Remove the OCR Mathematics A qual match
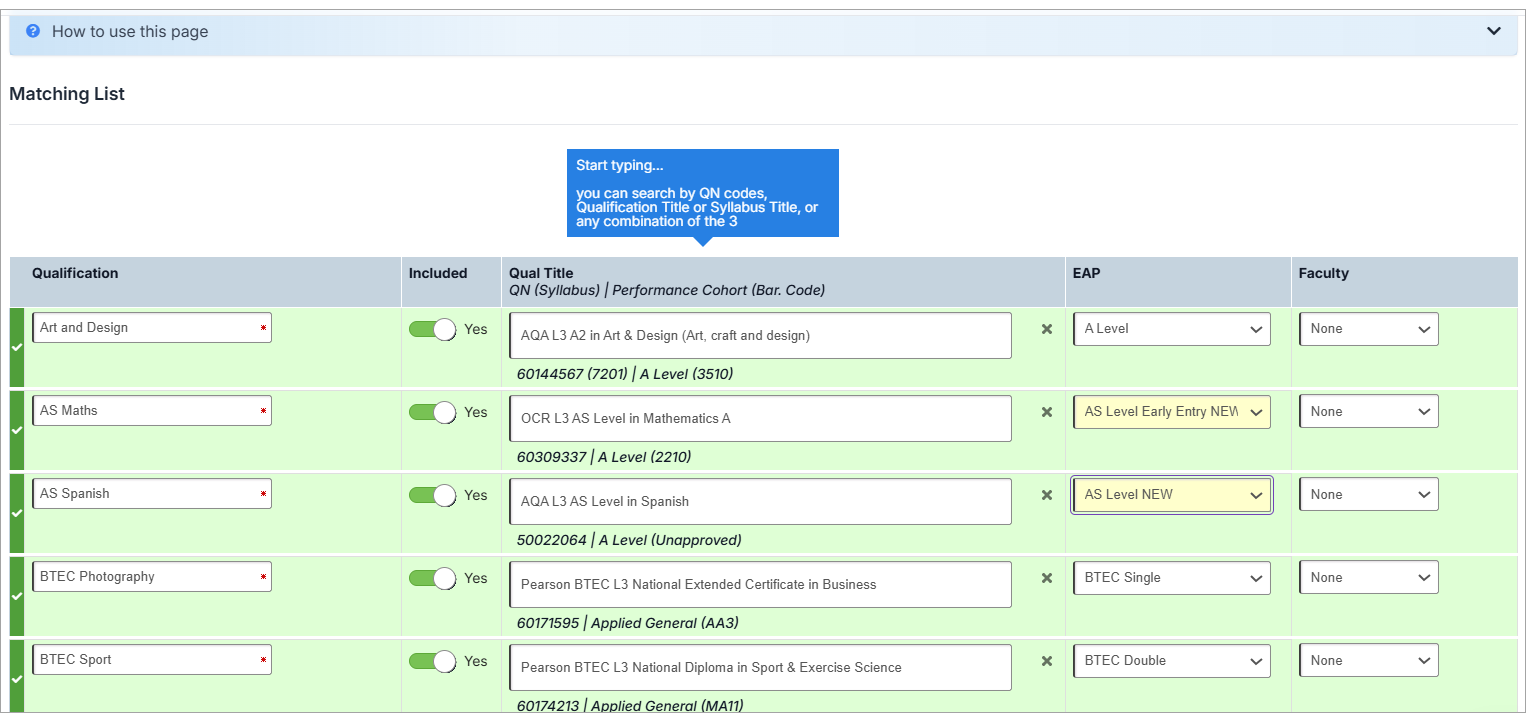Viewport: 1526px width, 713px height. 1047,412
